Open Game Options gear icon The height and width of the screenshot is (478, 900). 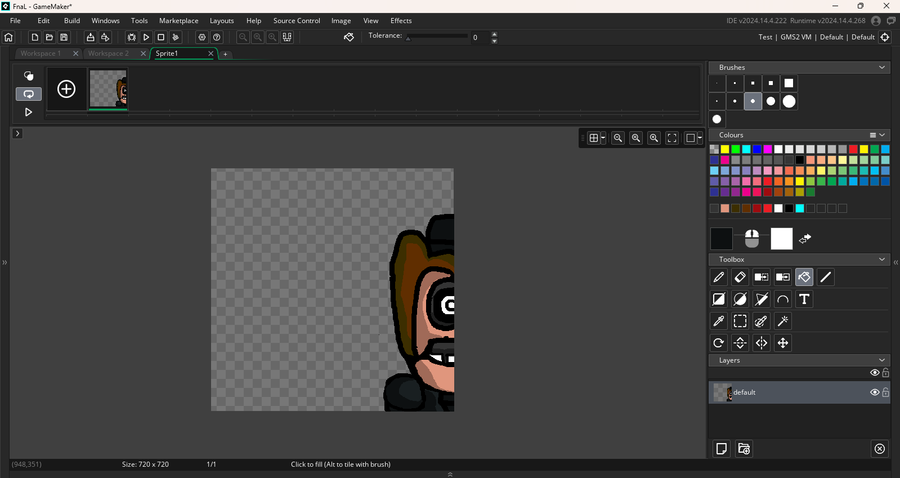[x=202, y=37]
